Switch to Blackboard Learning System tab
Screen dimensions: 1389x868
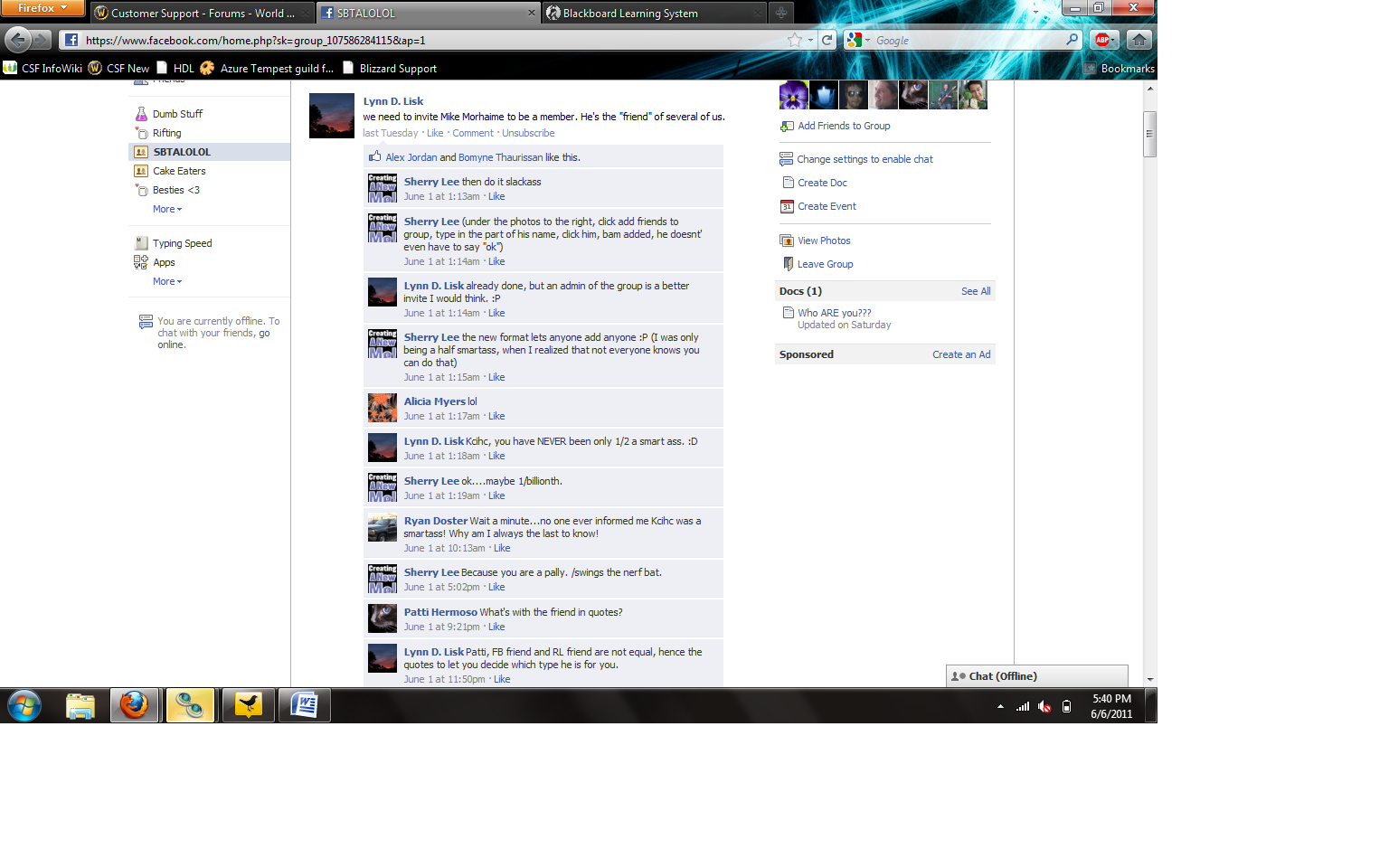(x=656, y=14)
